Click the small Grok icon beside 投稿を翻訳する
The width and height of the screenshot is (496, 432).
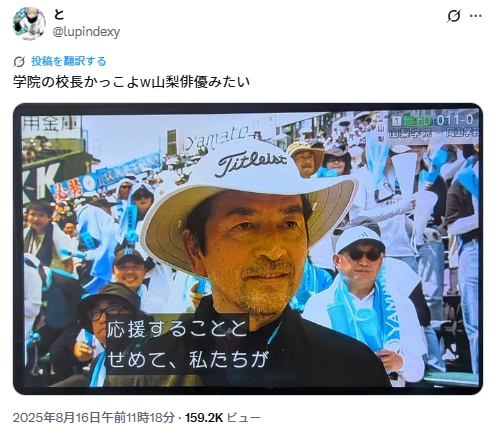(x=19, y=62)
